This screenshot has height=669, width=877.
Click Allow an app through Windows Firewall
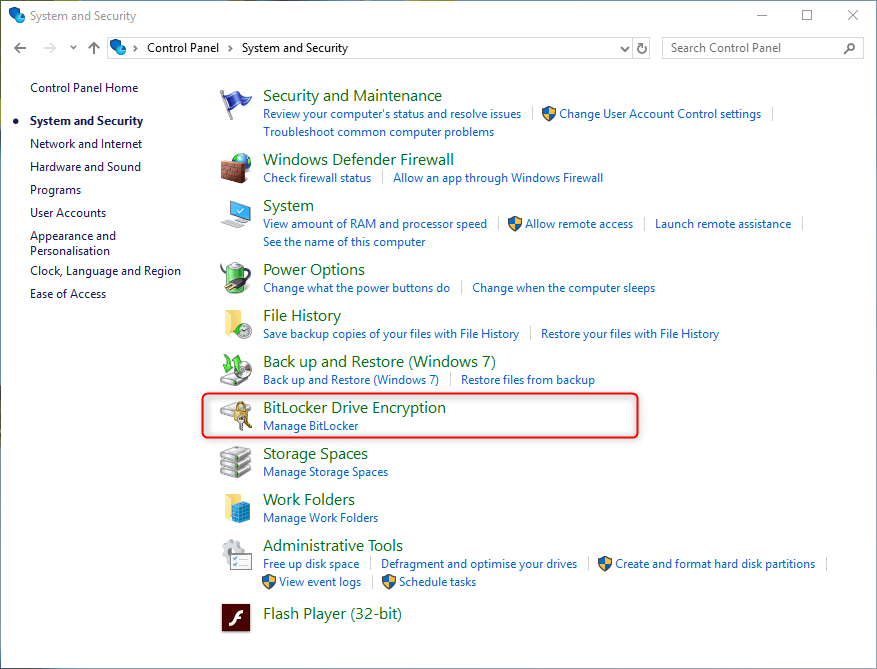coord(498,178)
